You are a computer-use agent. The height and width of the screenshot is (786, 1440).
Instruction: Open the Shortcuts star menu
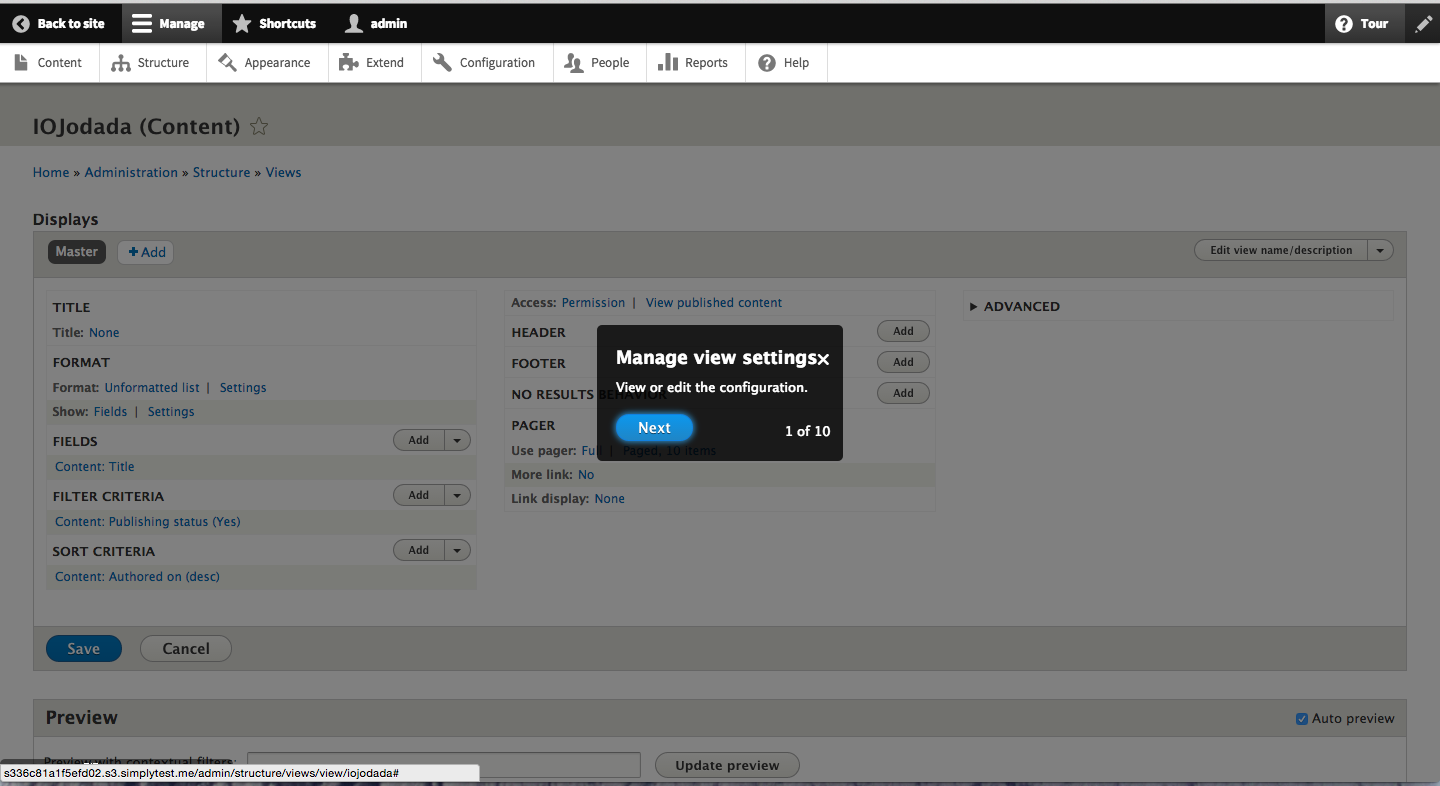click(x=242, y=23)
